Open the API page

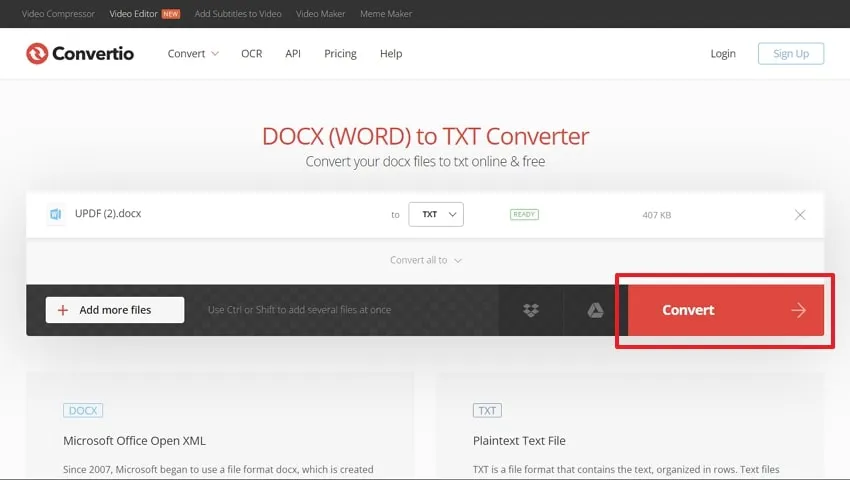click(x=293, y=54)
